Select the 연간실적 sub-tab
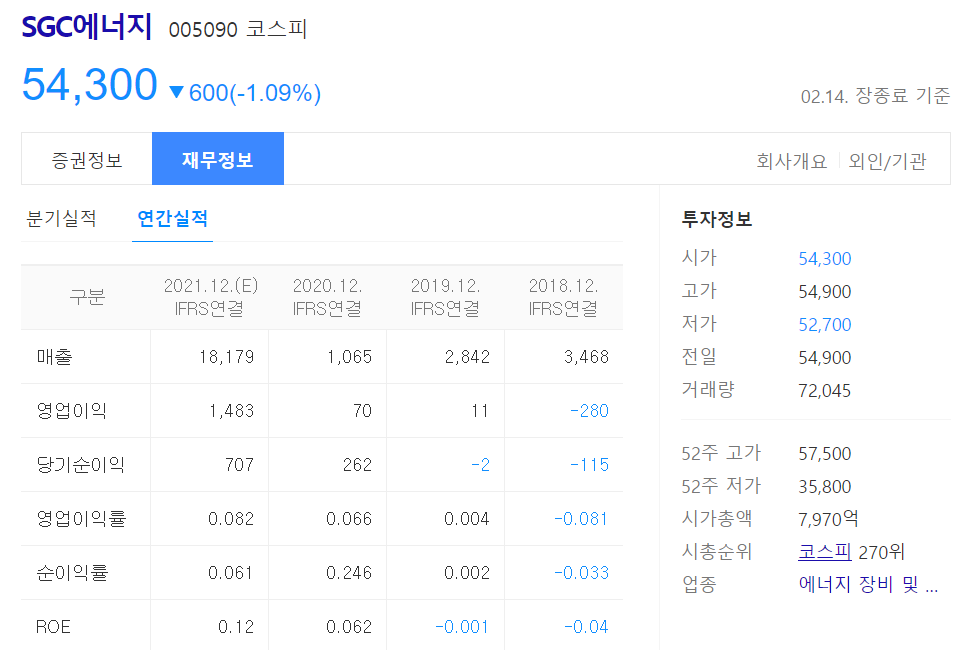The width and height of the screenshot is (966, 650). [172, 219]
